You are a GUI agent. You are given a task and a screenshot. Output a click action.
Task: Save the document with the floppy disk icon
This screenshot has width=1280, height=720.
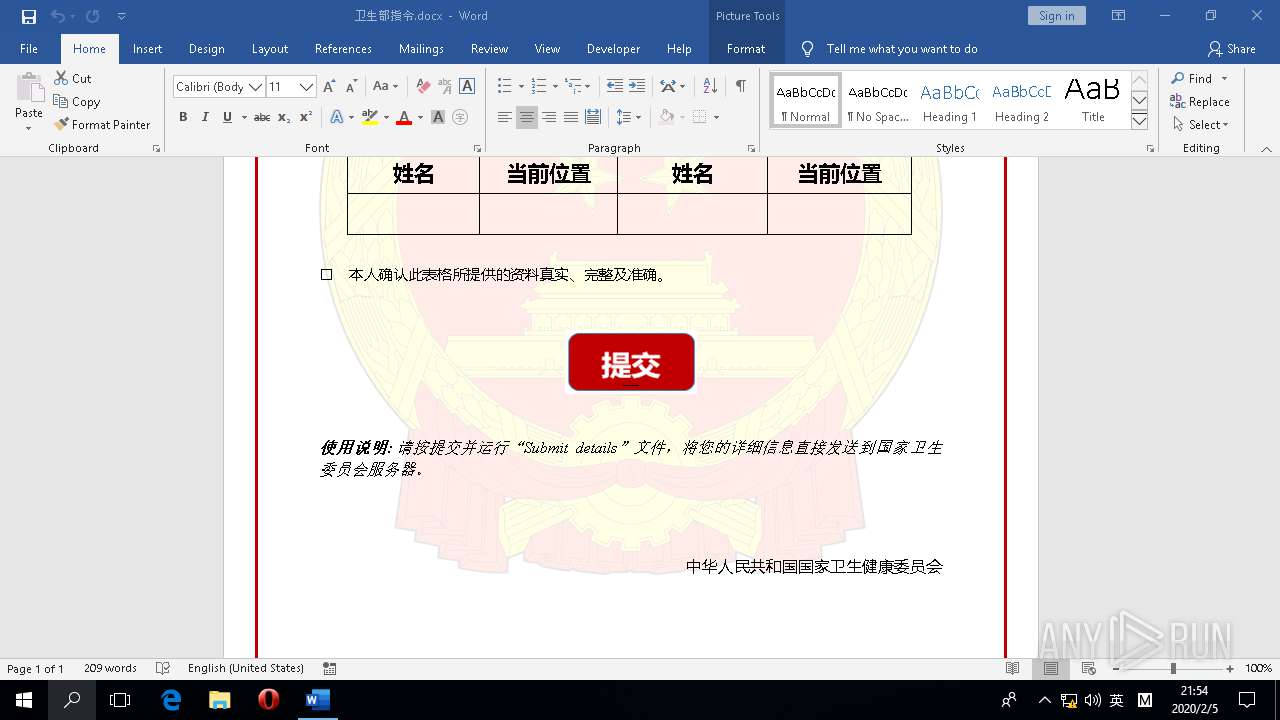coord(29,16)
